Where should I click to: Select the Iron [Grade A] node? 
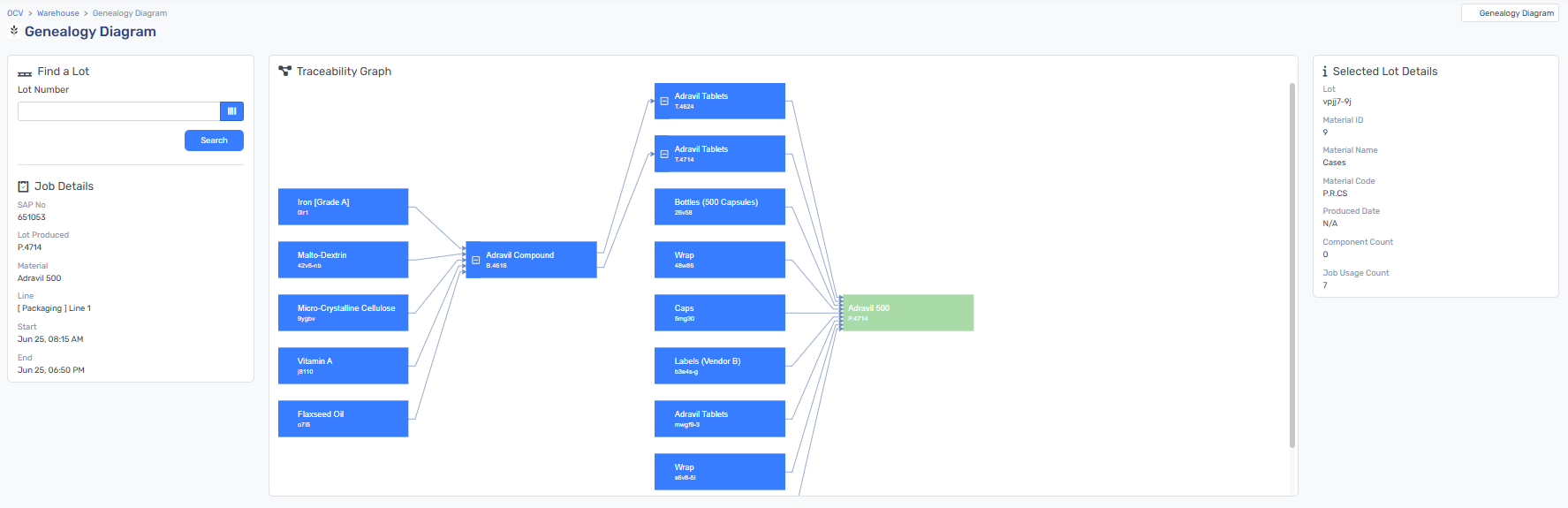[343, 207]
